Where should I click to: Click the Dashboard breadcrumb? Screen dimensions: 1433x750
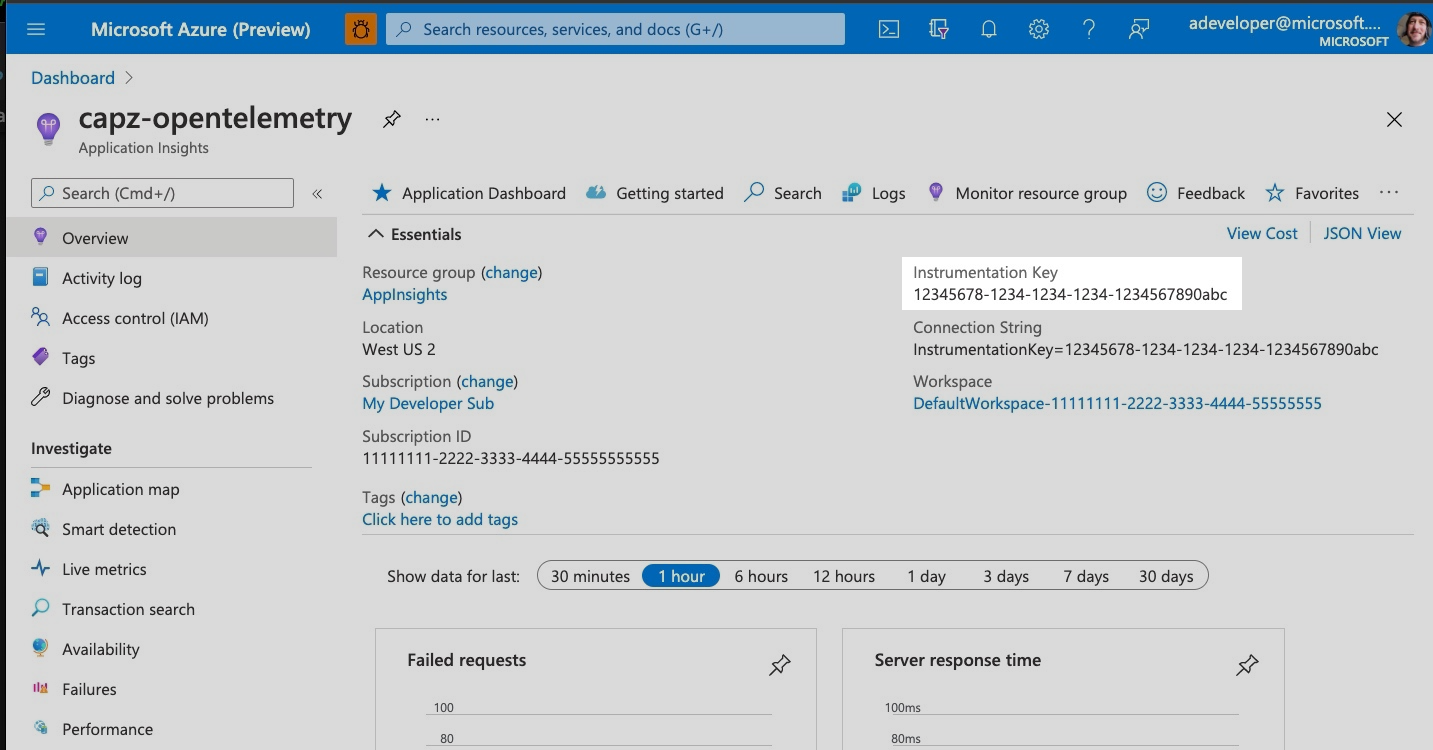(73, 78)
